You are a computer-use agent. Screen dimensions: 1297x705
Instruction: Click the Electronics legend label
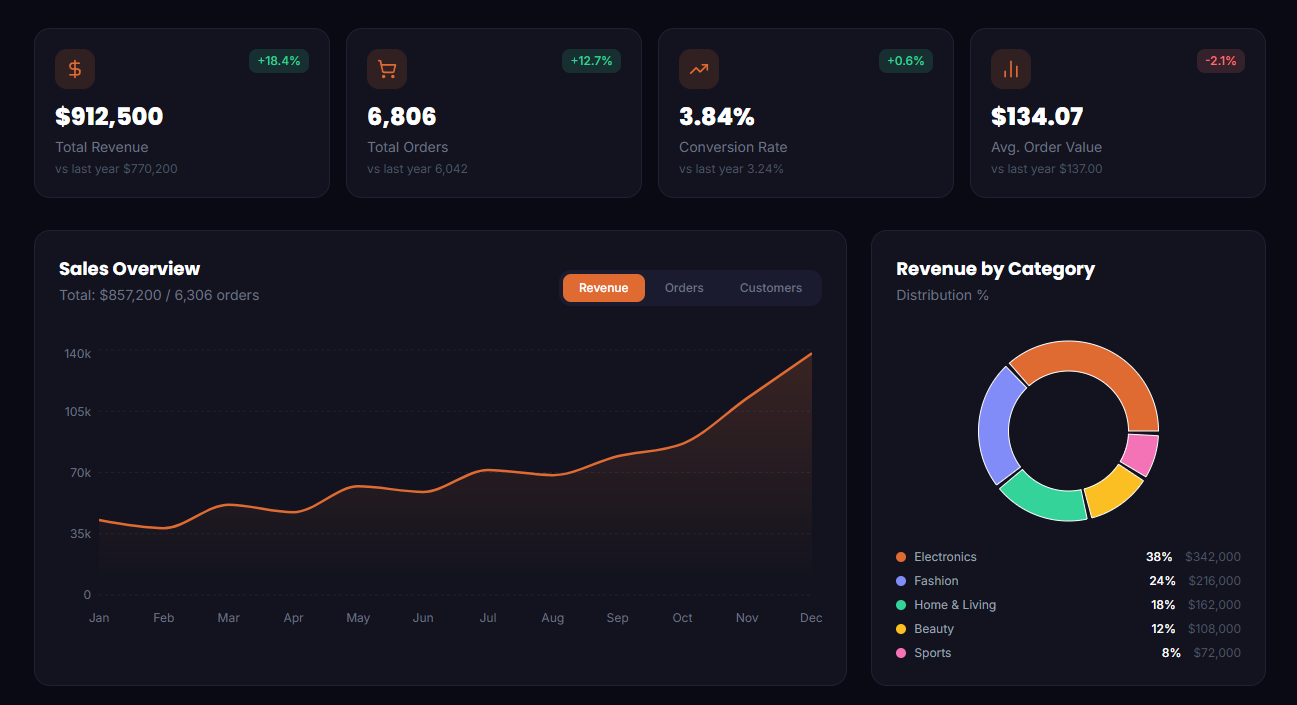[x=945, y=557]
